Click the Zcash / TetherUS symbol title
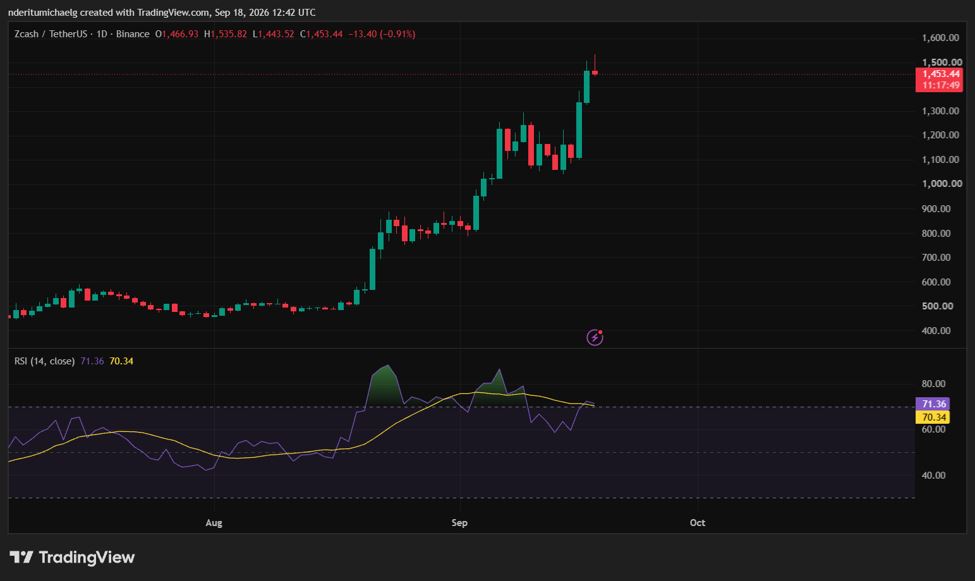Viewport: 975px width, 581px height. point(50,34)
